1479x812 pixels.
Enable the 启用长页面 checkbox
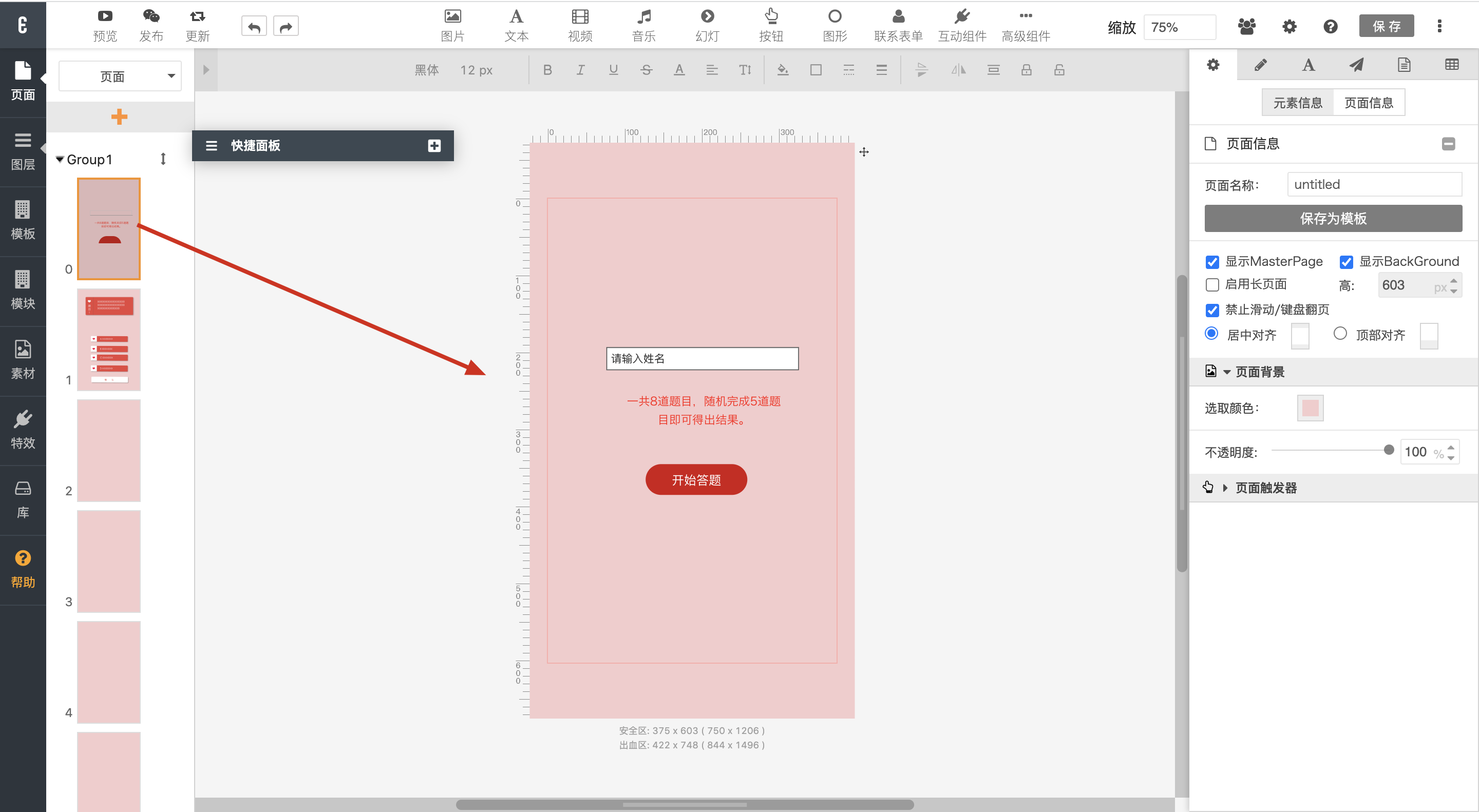[x=1212, y=285]
